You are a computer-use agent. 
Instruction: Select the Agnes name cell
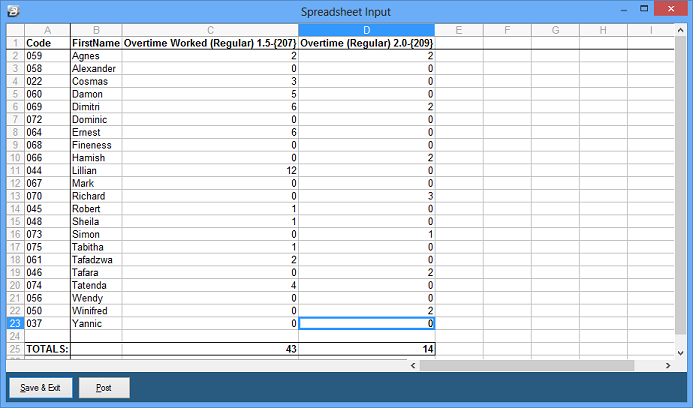96,56
